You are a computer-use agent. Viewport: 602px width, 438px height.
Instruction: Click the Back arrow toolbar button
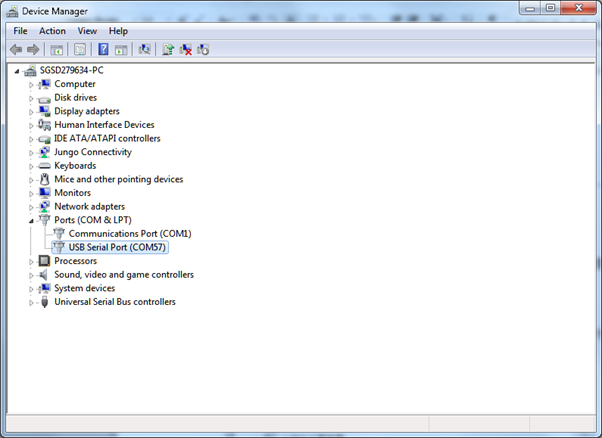pyautogui.click(x=16, y=49)
